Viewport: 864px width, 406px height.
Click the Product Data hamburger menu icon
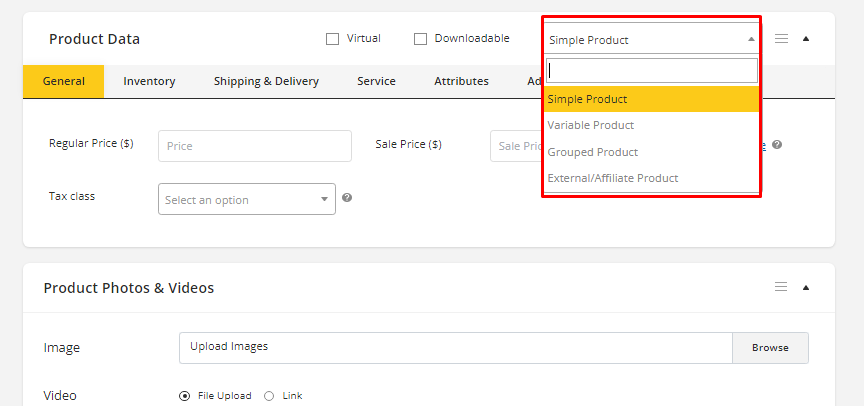(781, 39)
